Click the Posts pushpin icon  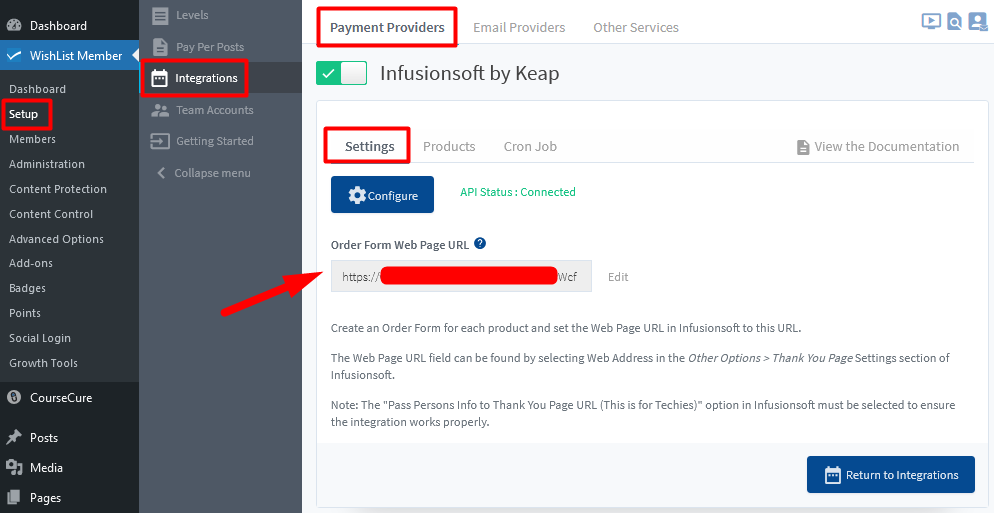click(14, 438)
